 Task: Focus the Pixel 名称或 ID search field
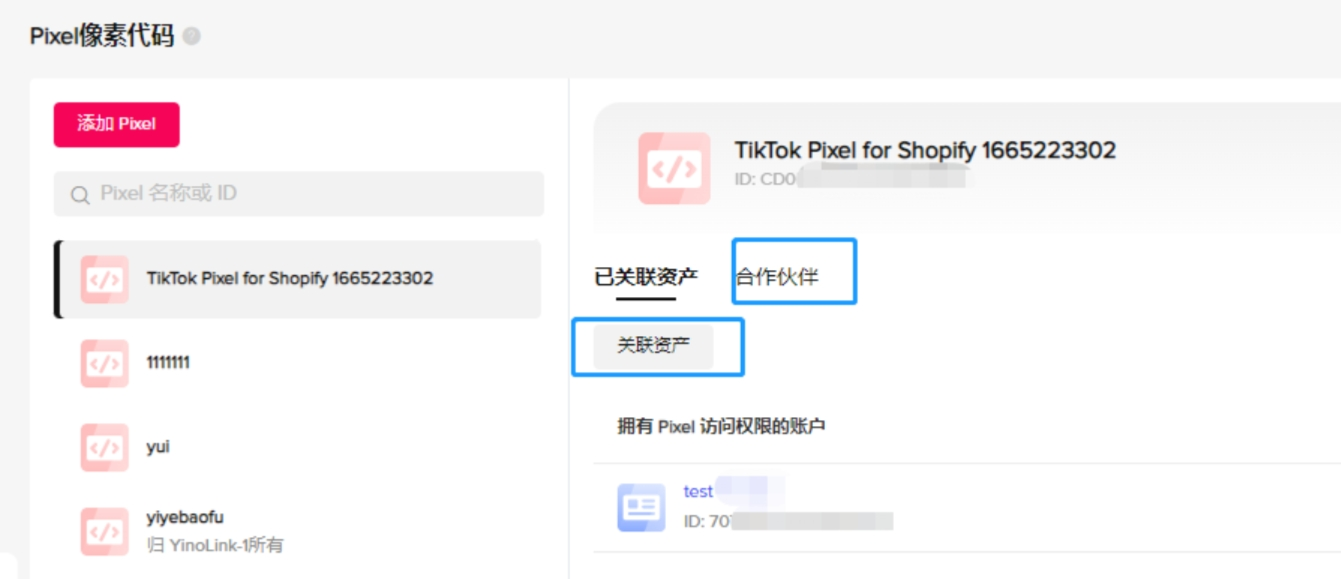pyautogui.click(x=299, y=194)
